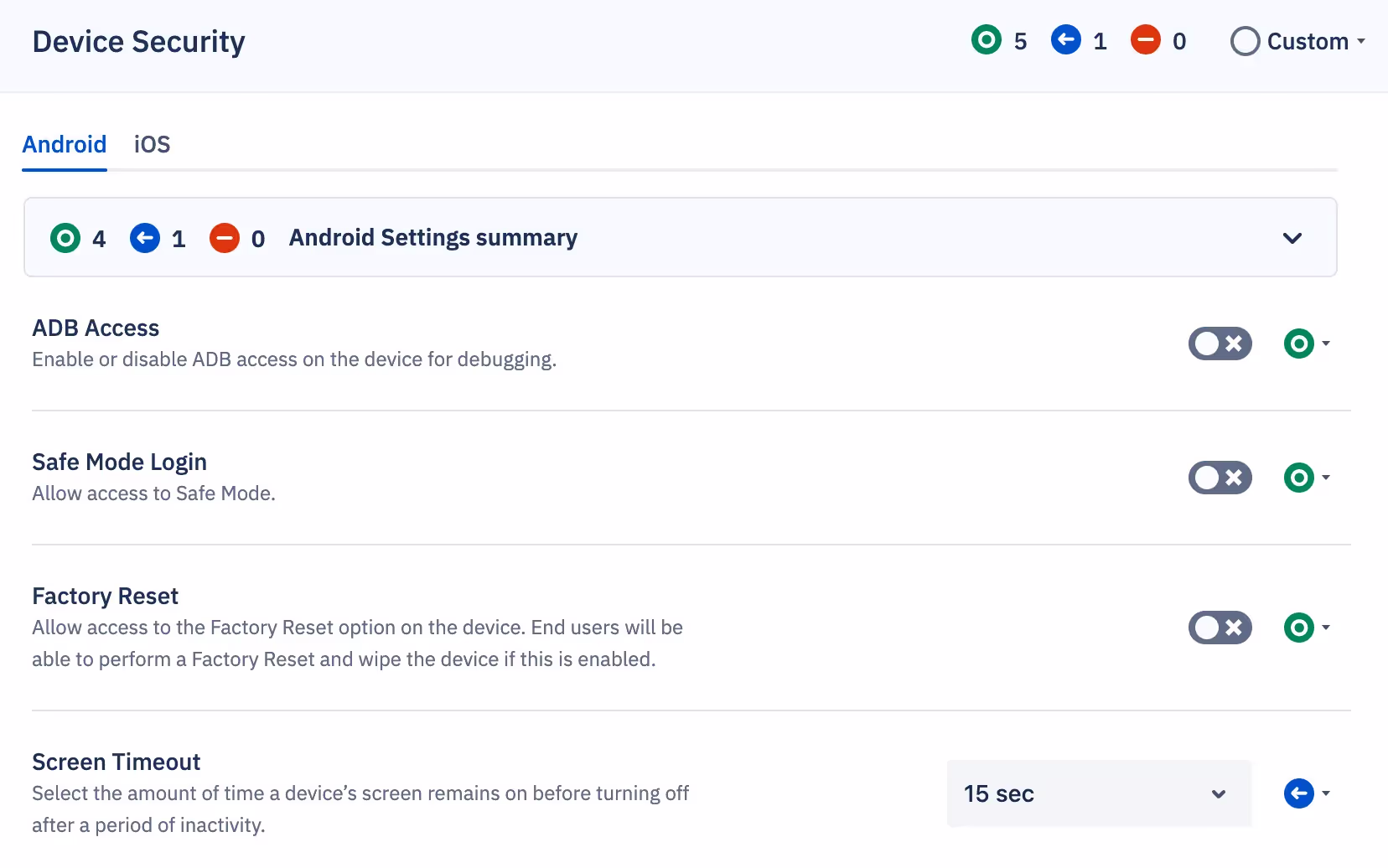The image size is (1388, 868).
Task: Open Factory Reset status dropdown arrow
Action: 1326,628
